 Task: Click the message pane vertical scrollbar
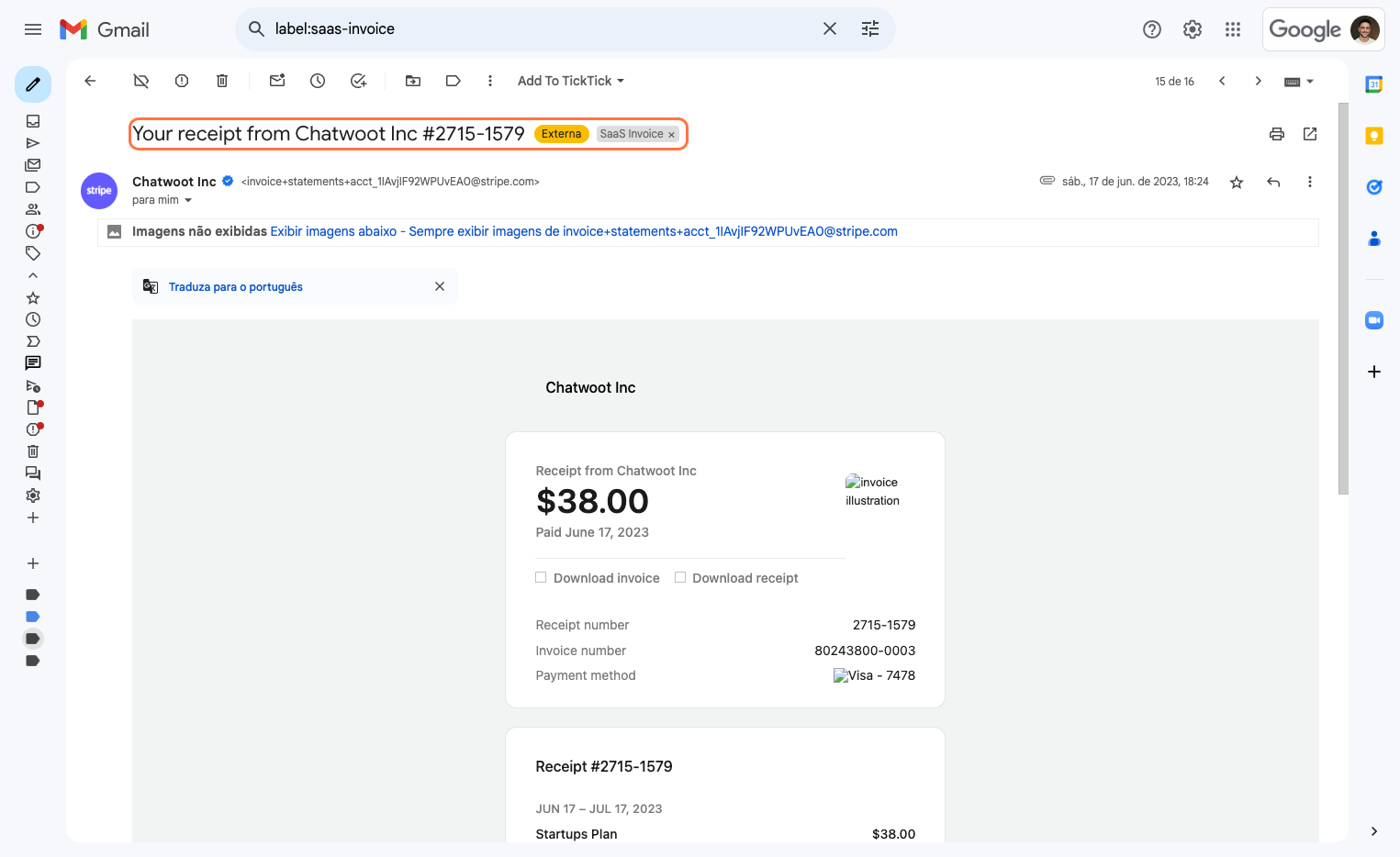coord(1343,298)
